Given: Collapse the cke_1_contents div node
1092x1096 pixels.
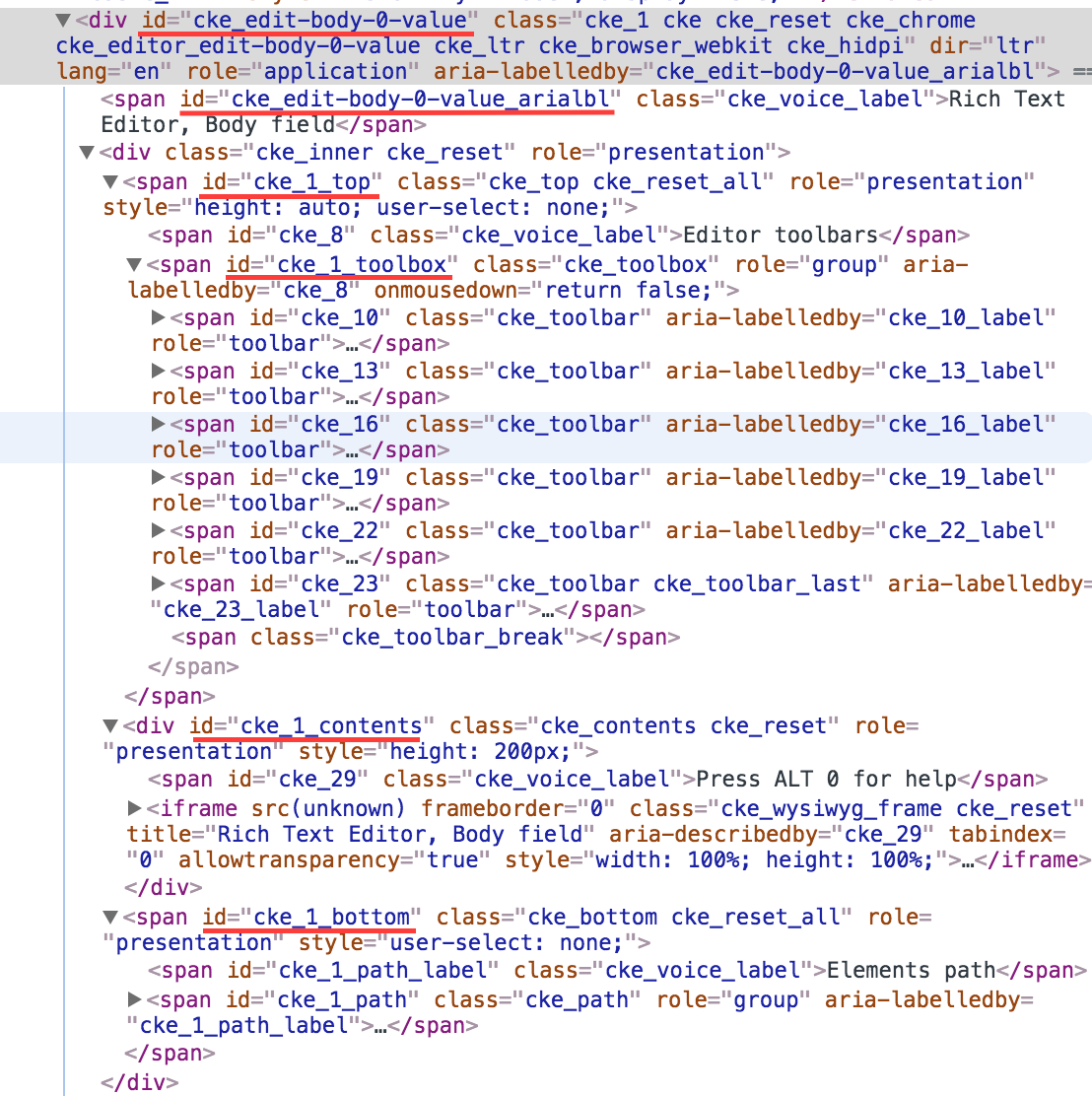Looking at the screenshot, I should click(110, 725).
